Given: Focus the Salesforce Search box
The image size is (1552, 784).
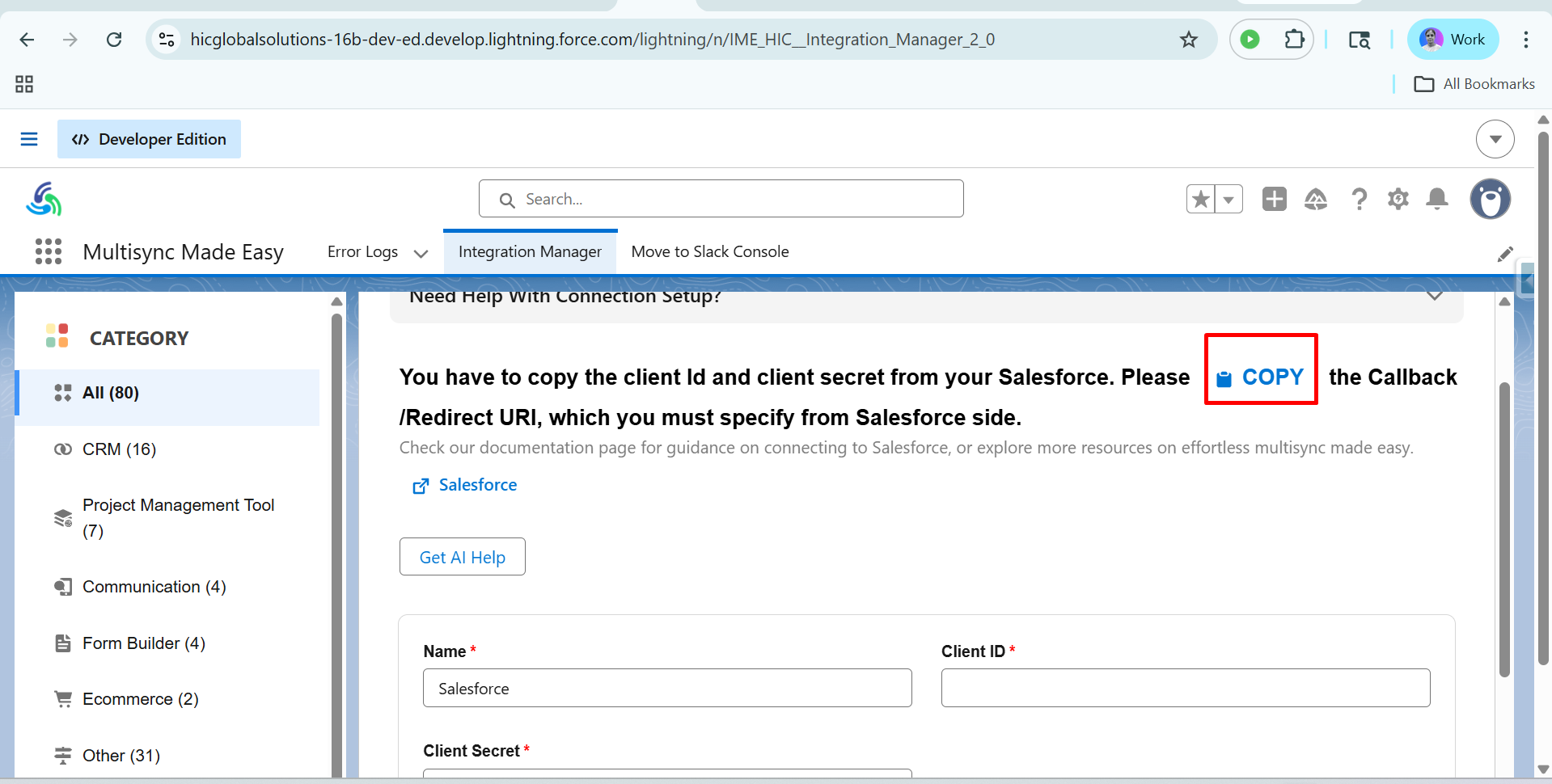Looking at the screenshot, I should (721, 199).
